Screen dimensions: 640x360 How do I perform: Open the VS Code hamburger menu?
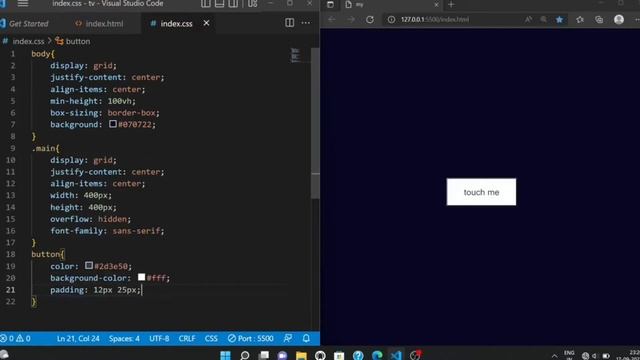coord(23,4)
